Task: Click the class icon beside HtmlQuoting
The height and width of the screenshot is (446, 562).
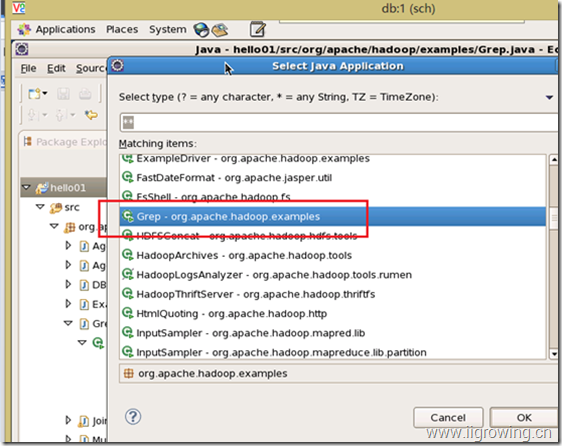Action: (x=128, y=313)
